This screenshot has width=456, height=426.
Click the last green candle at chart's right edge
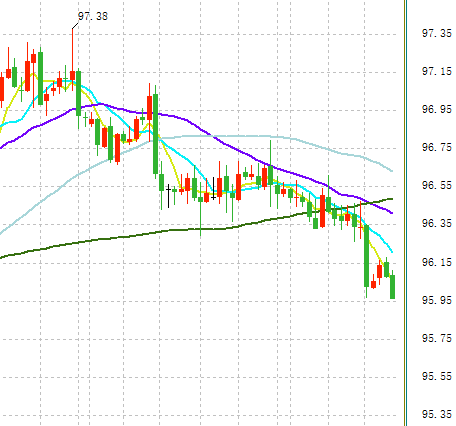point(393,287)
